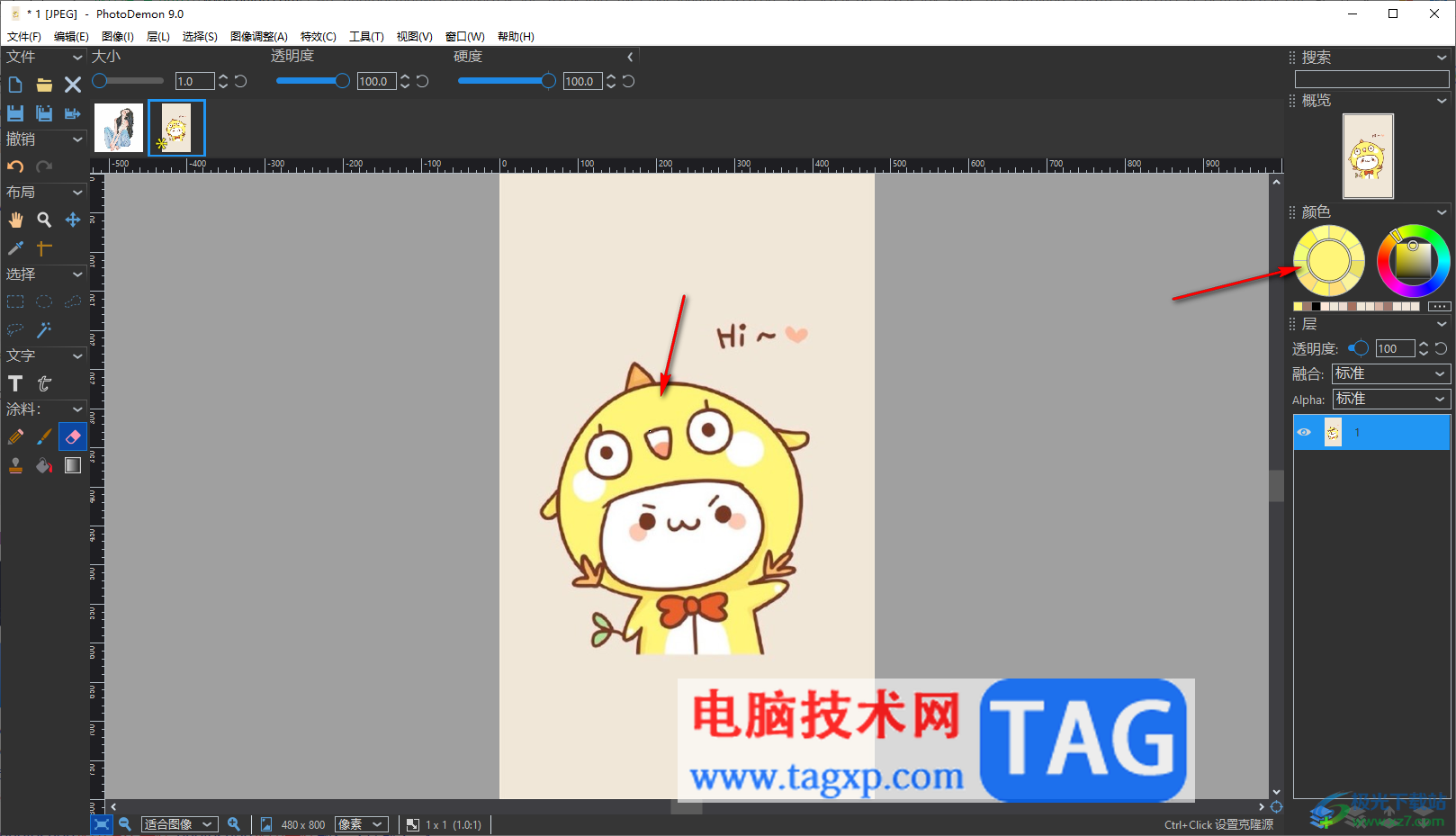Switch to the girl image thumbnail
This screenshot has height=836, width=1456.
[119, 128]
